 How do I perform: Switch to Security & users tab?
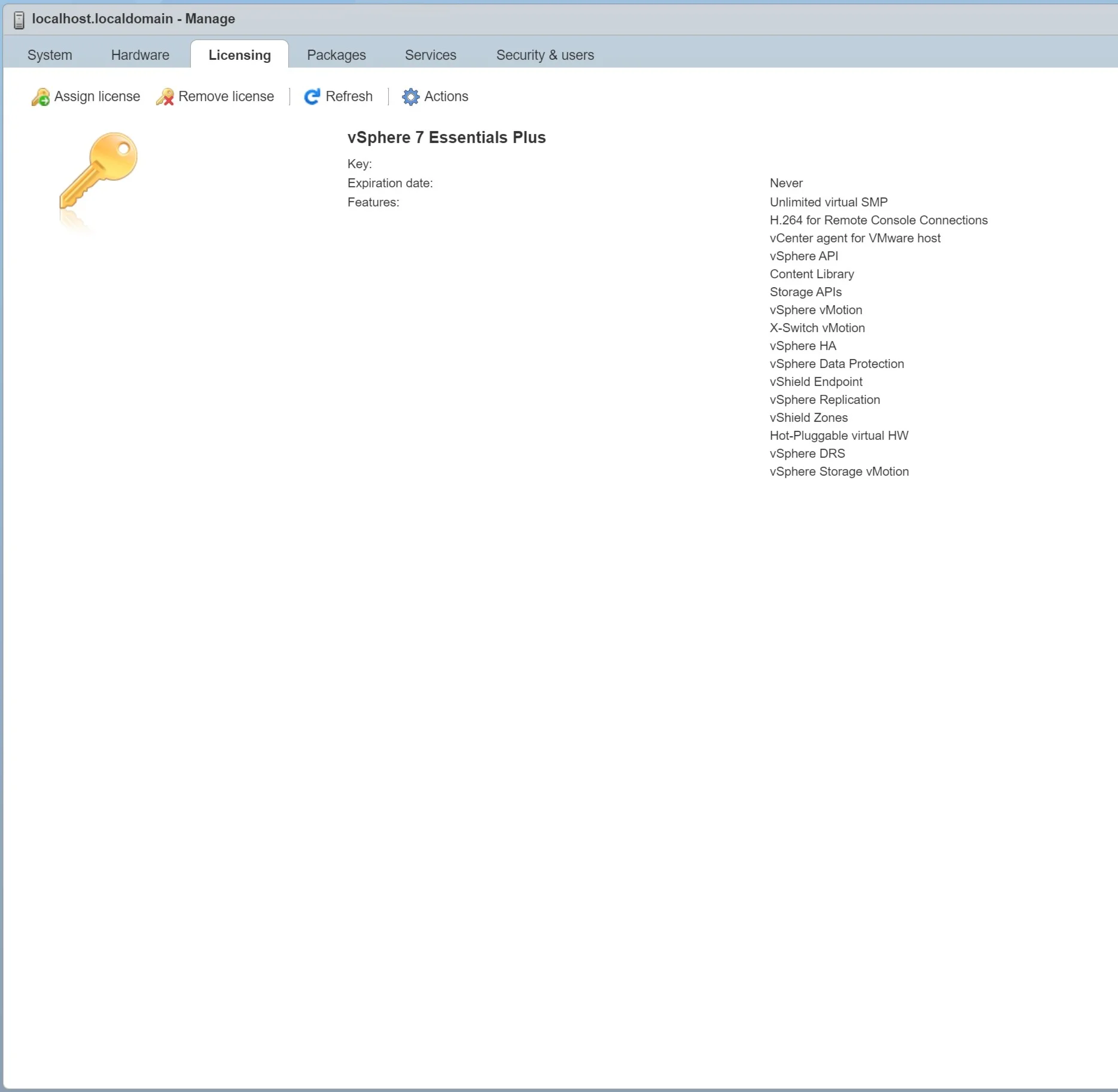tap(545, 55)
